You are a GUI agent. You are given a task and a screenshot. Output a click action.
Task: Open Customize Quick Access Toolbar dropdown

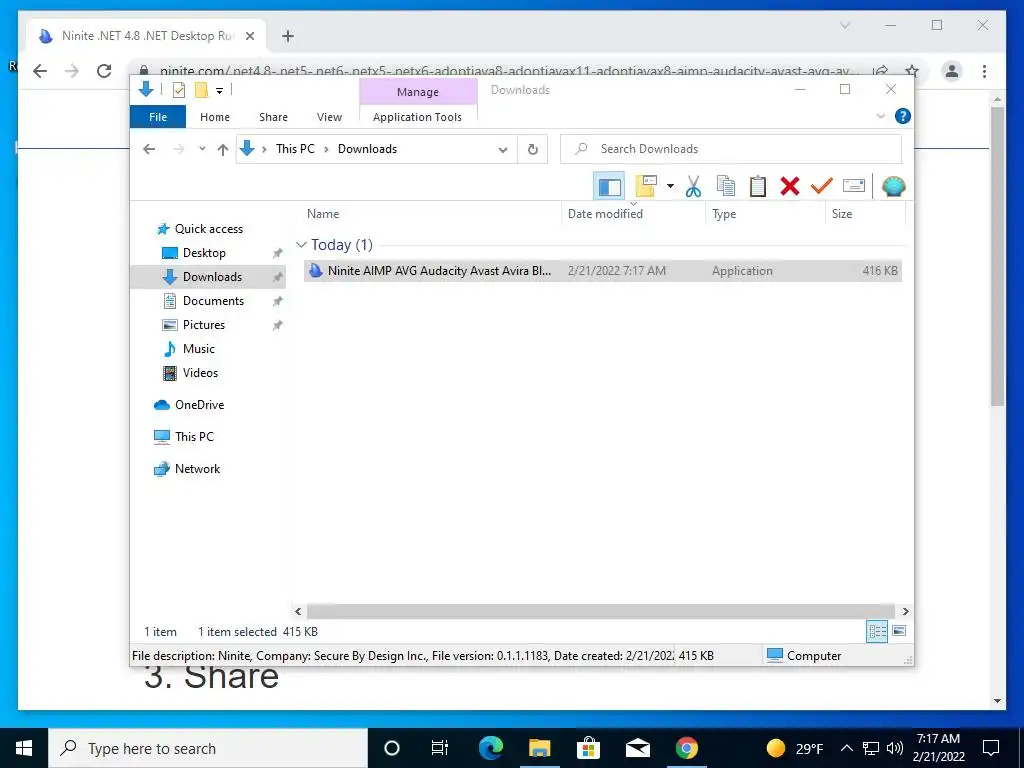(219, 91)
